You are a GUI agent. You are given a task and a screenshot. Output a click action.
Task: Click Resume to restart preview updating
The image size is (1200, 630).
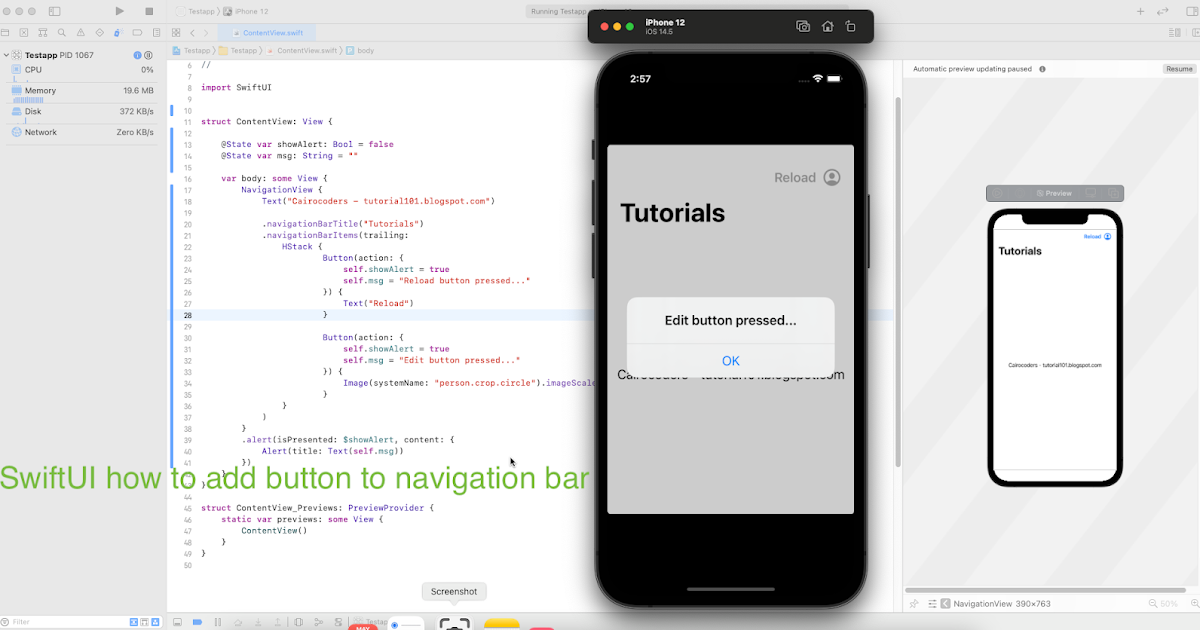click(x=1179, y=68)
